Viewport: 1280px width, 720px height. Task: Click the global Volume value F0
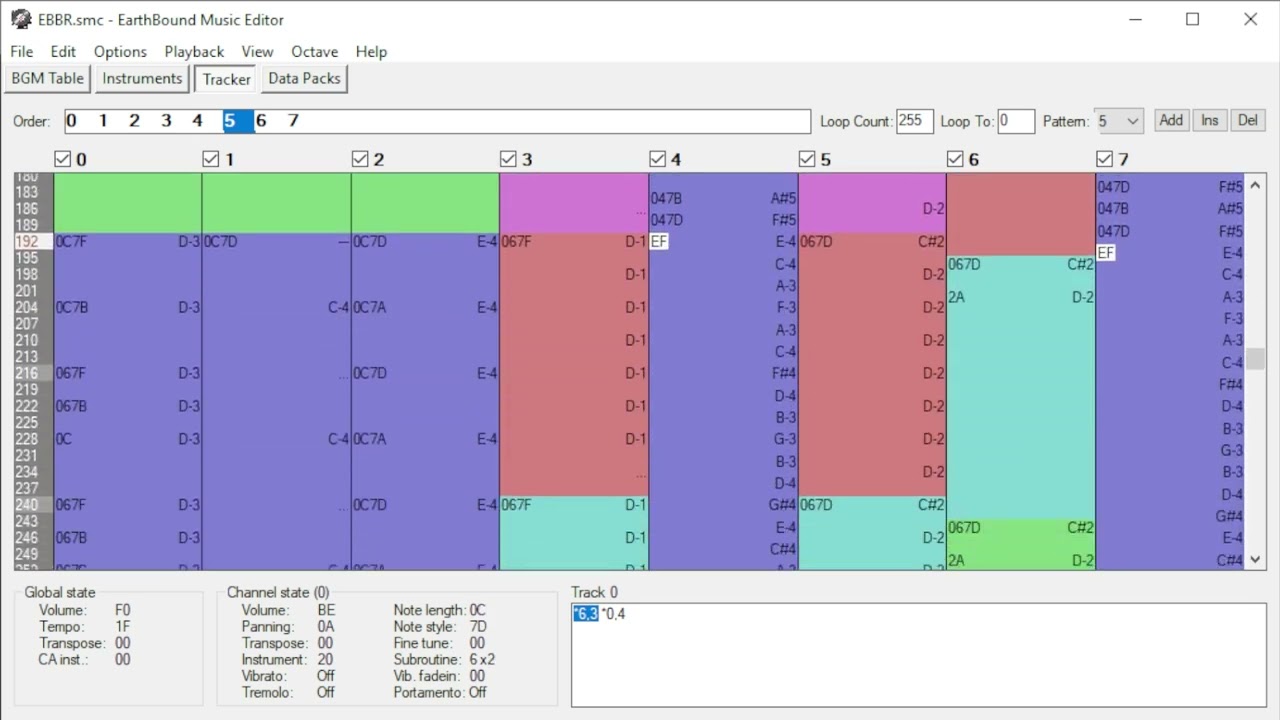pos(123,610)
